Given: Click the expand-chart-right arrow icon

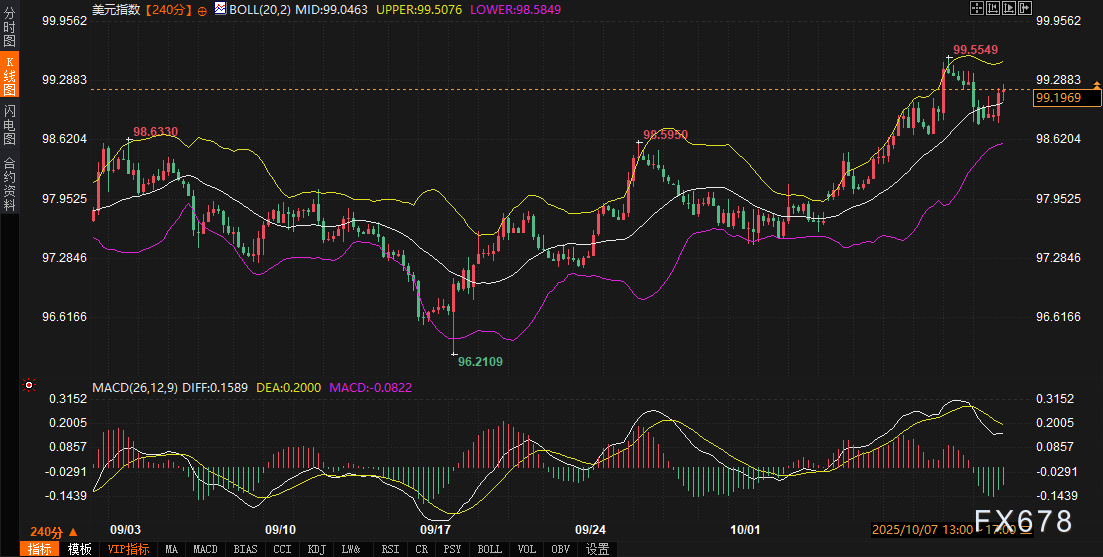Looking at the screenshot, I should (1023, 8).
